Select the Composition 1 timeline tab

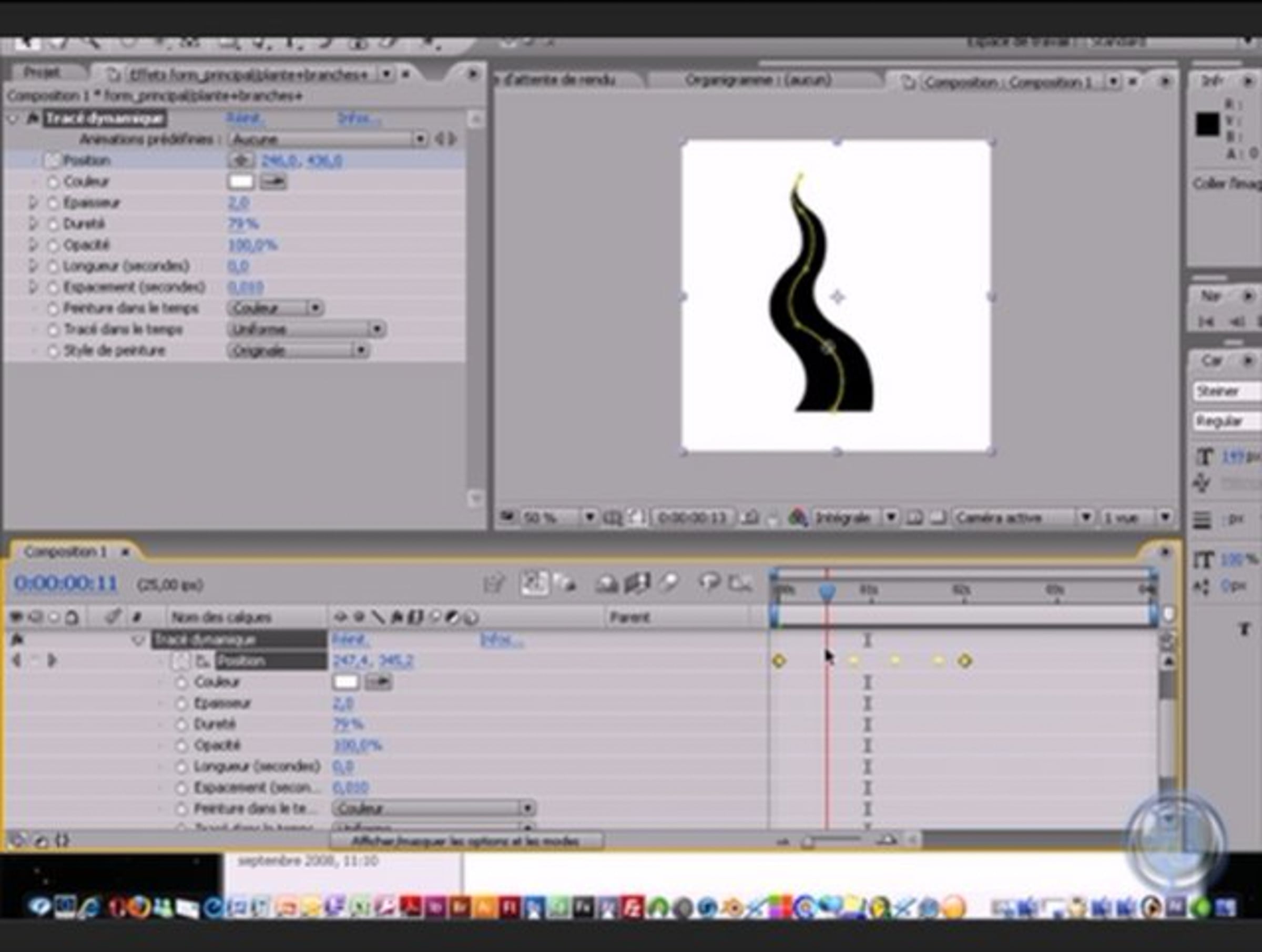pyautogui.click(x=66, y=551)
